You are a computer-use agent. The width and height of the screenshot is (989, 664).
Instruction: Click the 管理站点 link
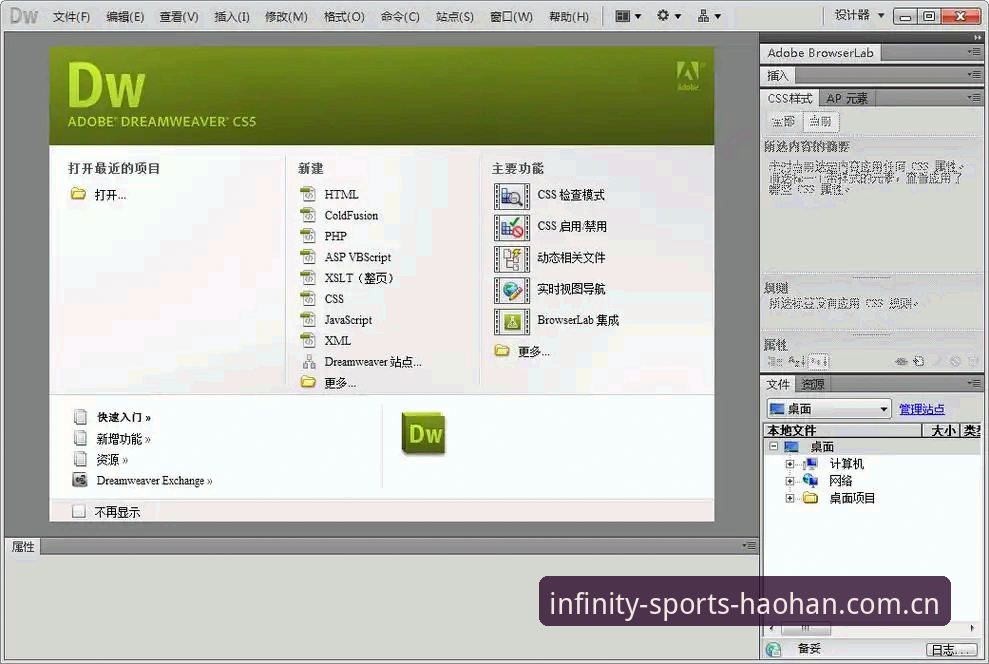[922, 409]
